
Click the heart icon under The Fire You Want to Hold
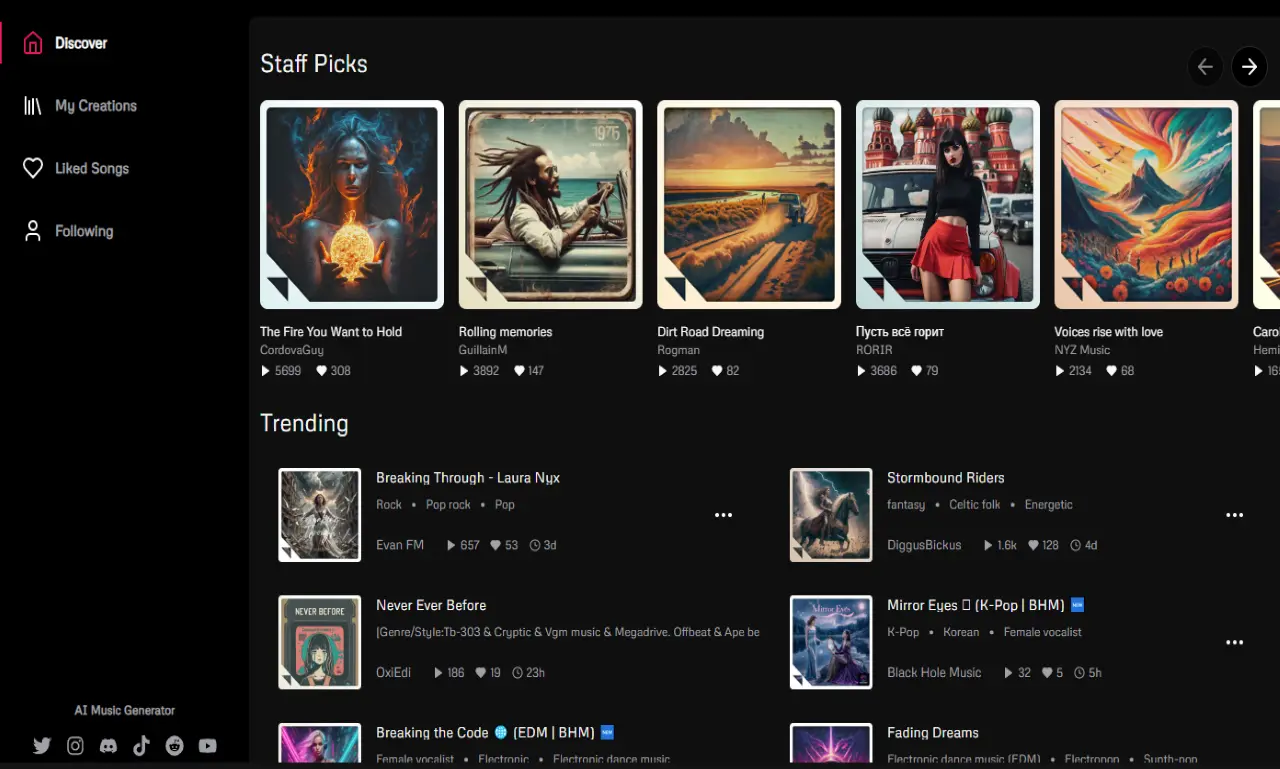click(322, 371)
